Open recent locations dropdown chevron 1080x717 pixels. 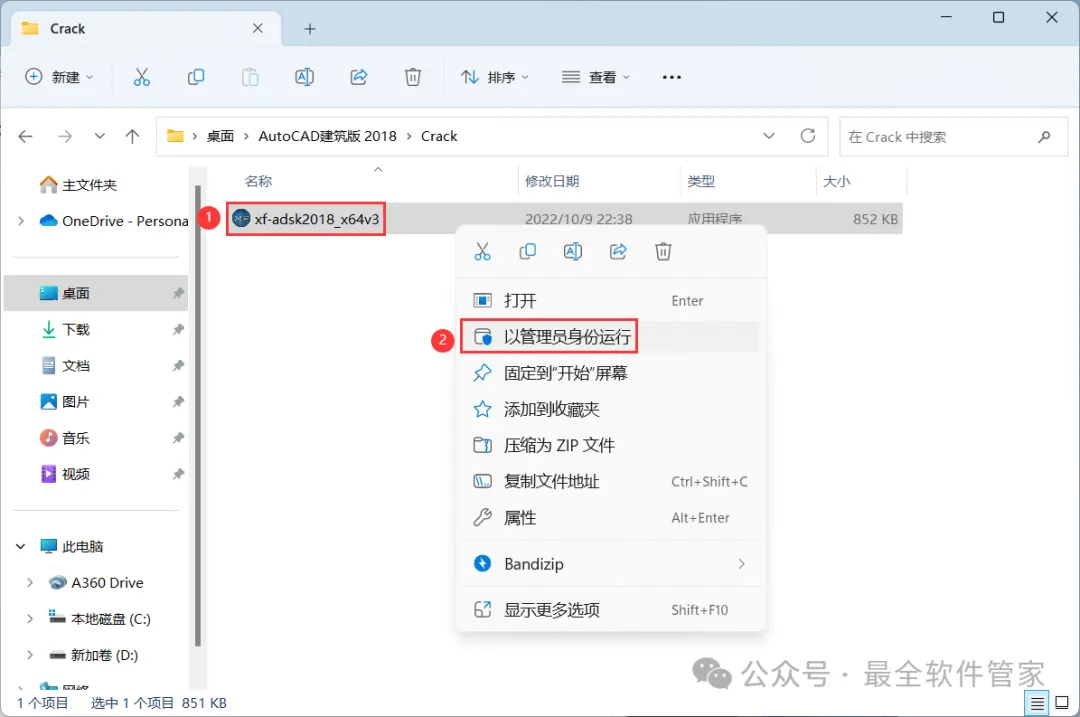point(100,136)
